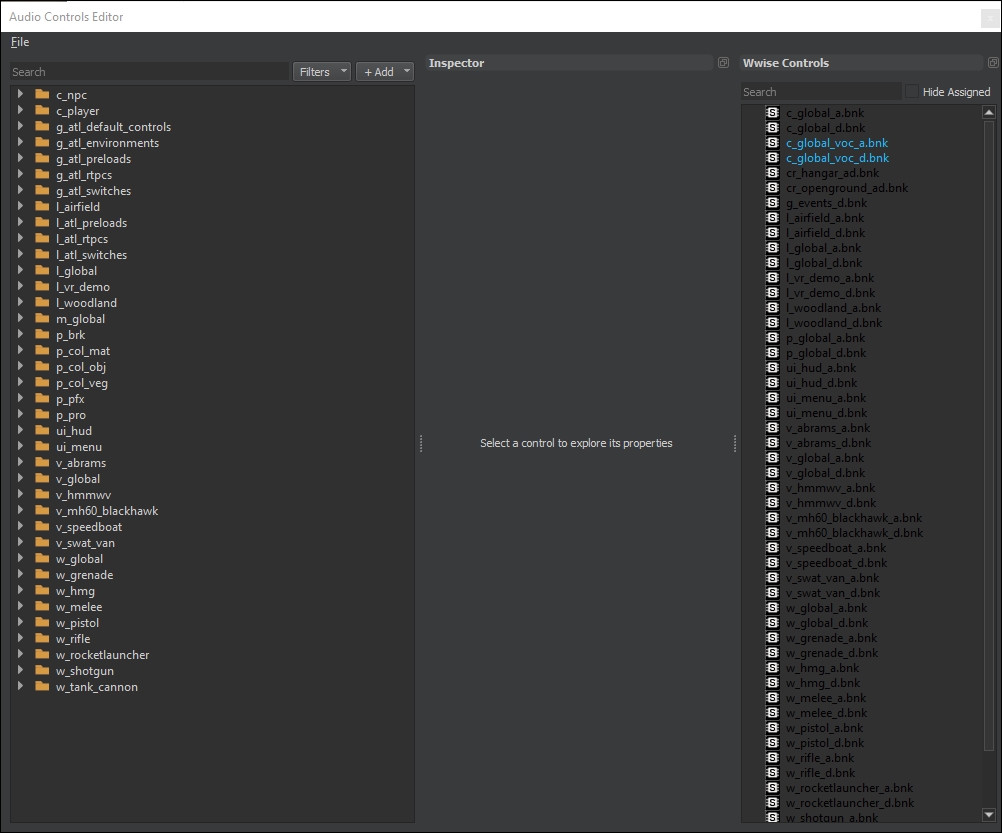This screenshot has width=1002, height=833.
Task: Focus the audio controls Search field
Action: [x=150, y=72]
